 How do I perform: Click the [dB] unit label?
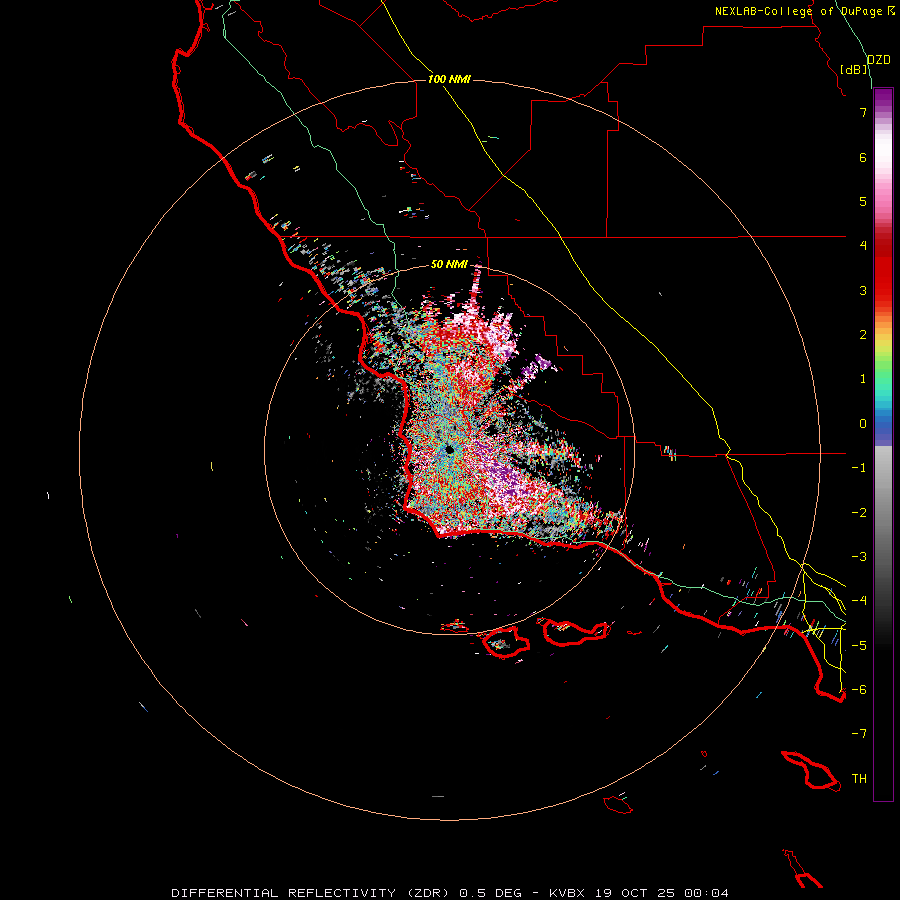tap(854, 69)
